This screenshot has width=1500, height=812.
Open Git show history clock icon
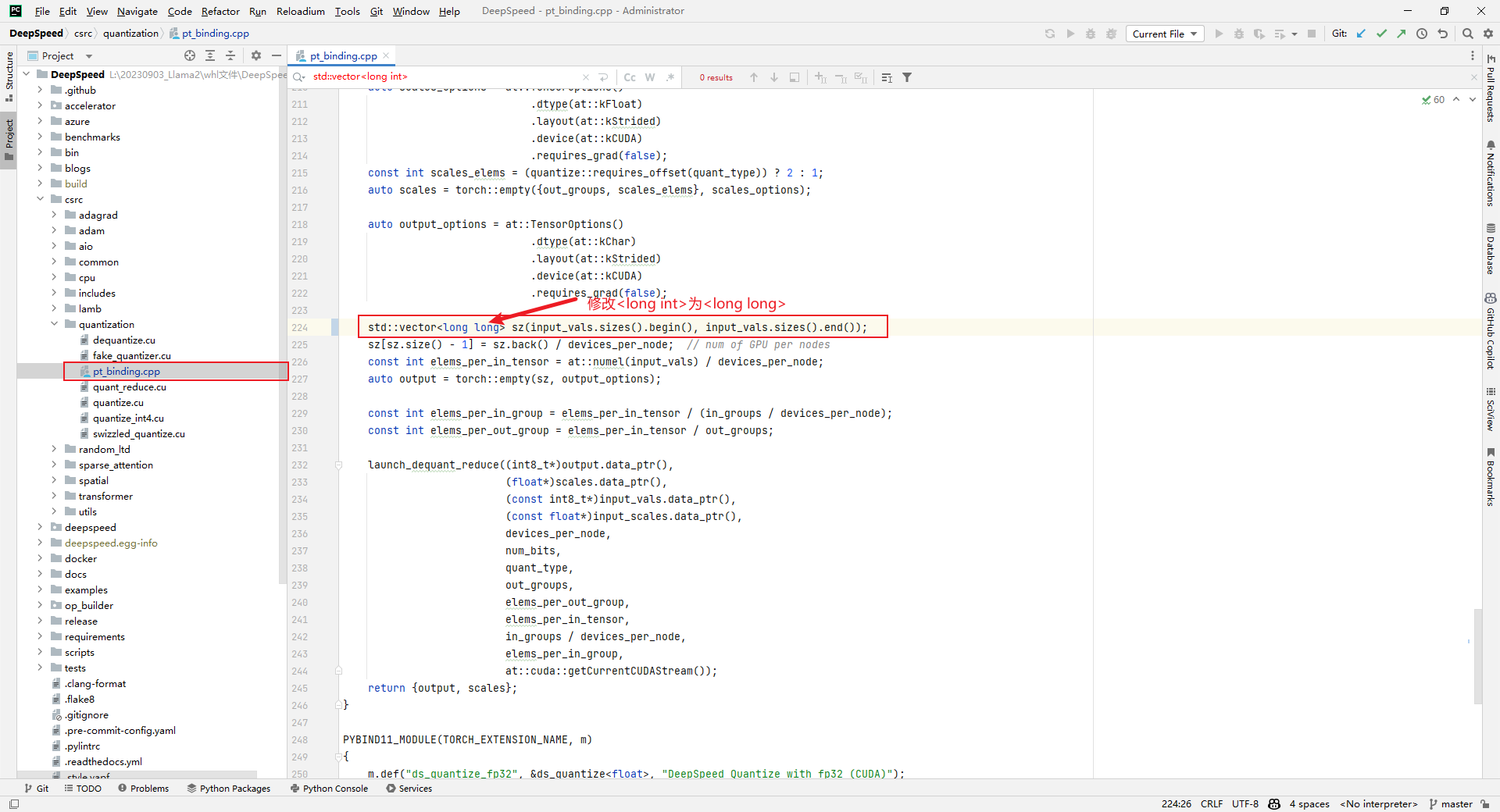coord(1422,34)
